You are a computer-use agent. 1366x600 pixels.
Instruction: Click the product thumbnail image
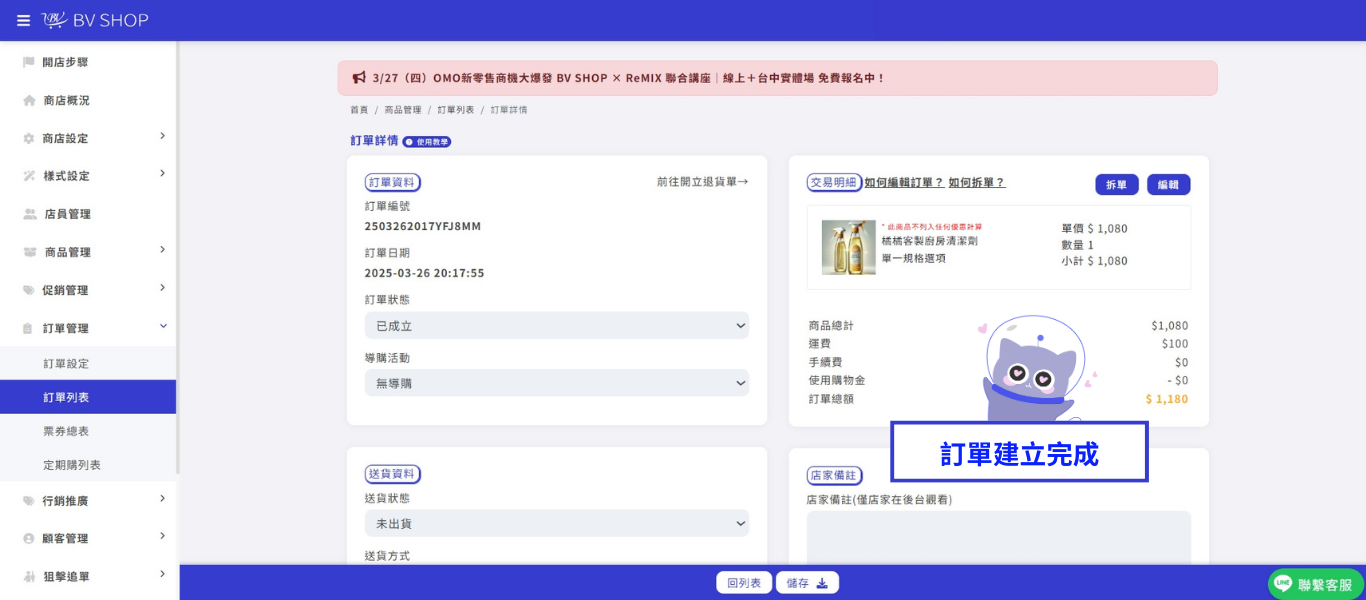[x=848, y=247]
